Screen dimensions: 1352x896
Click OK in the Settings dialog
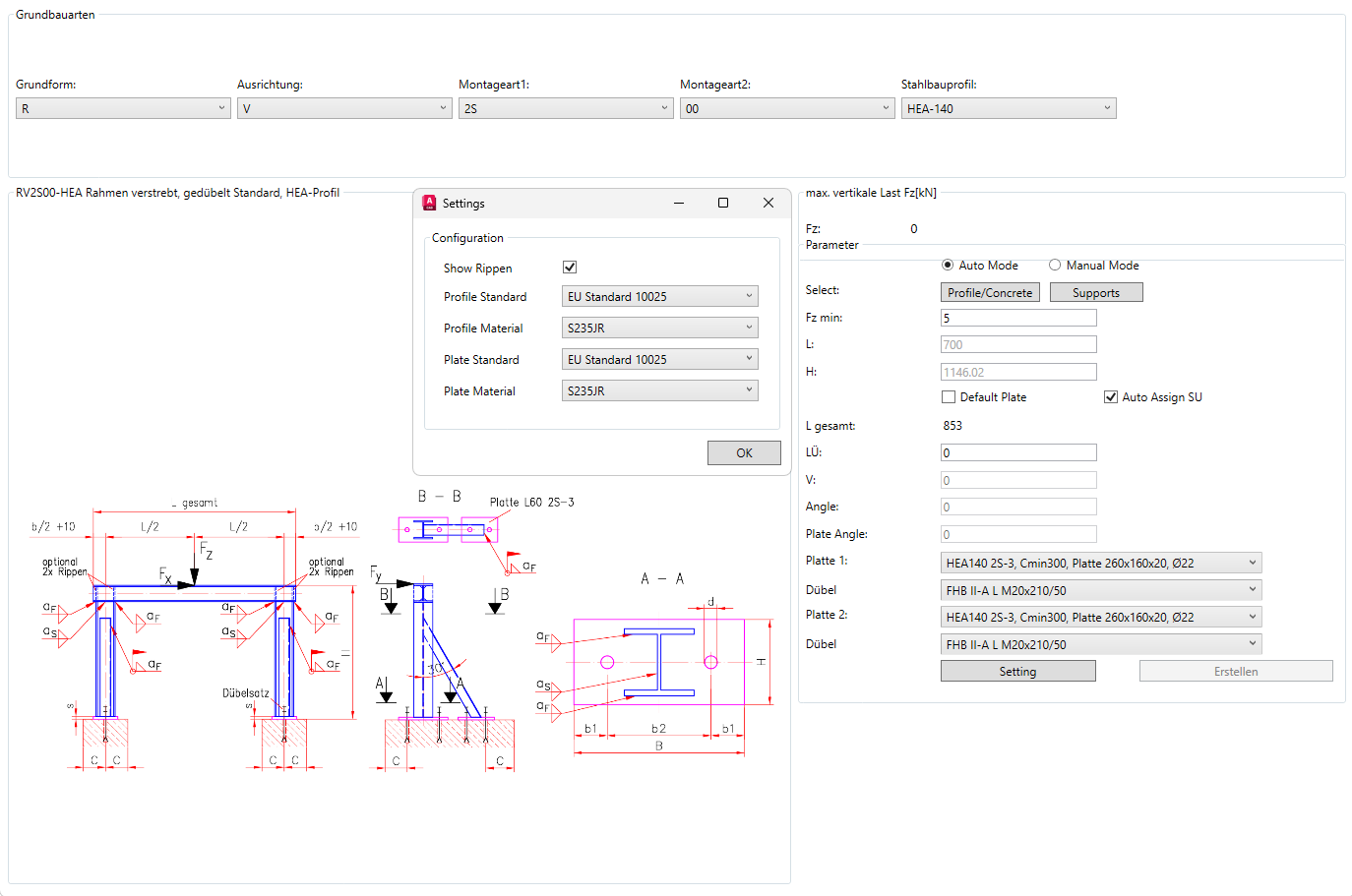pos(744,452)
